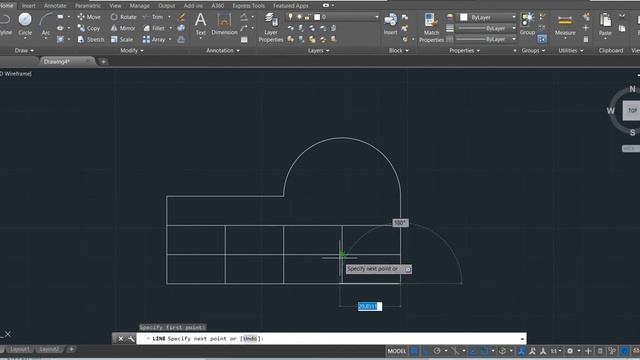Add a new drawing tab

pos(104,62)
